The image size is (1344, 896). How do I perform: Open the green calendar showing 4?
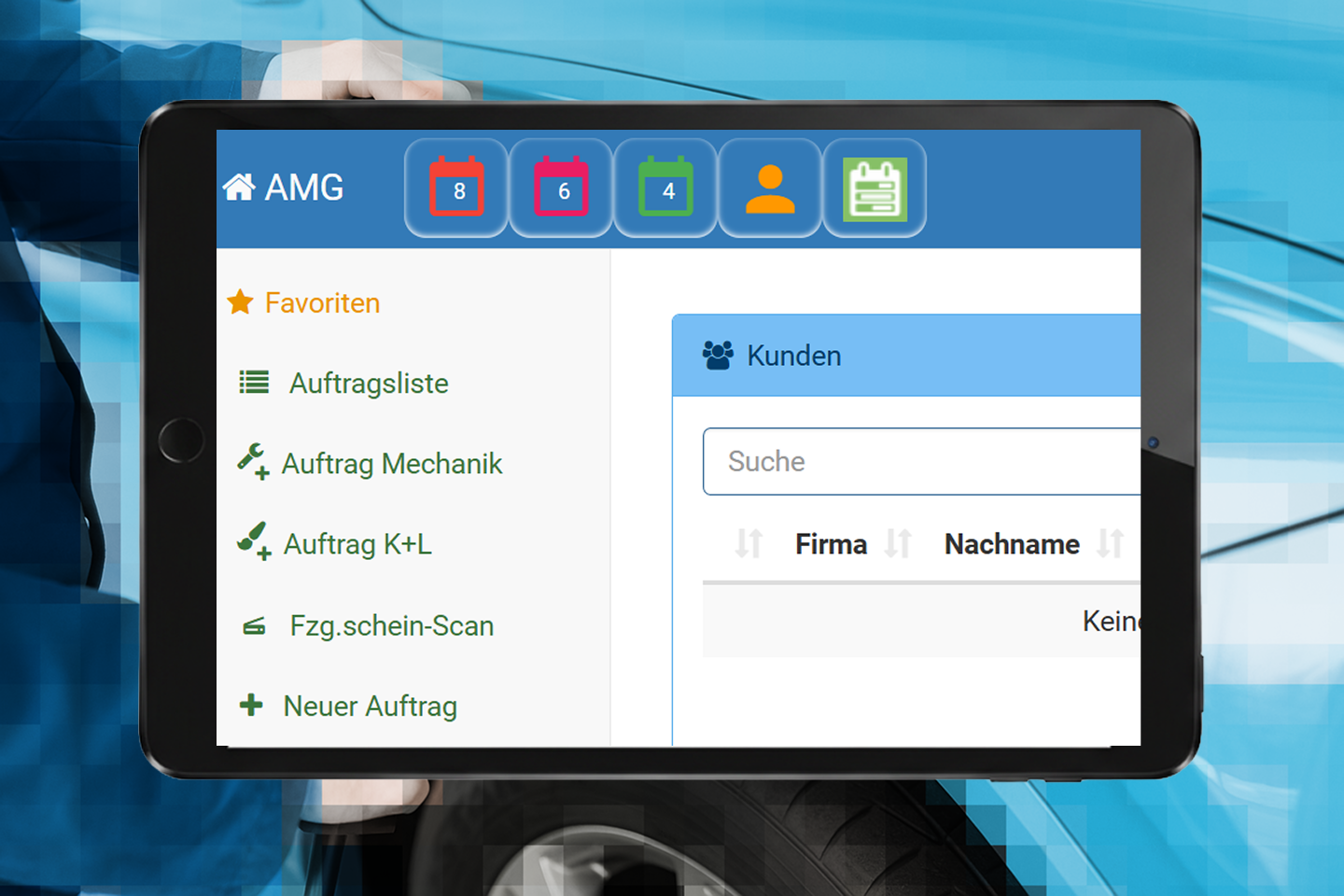point(665,188)
